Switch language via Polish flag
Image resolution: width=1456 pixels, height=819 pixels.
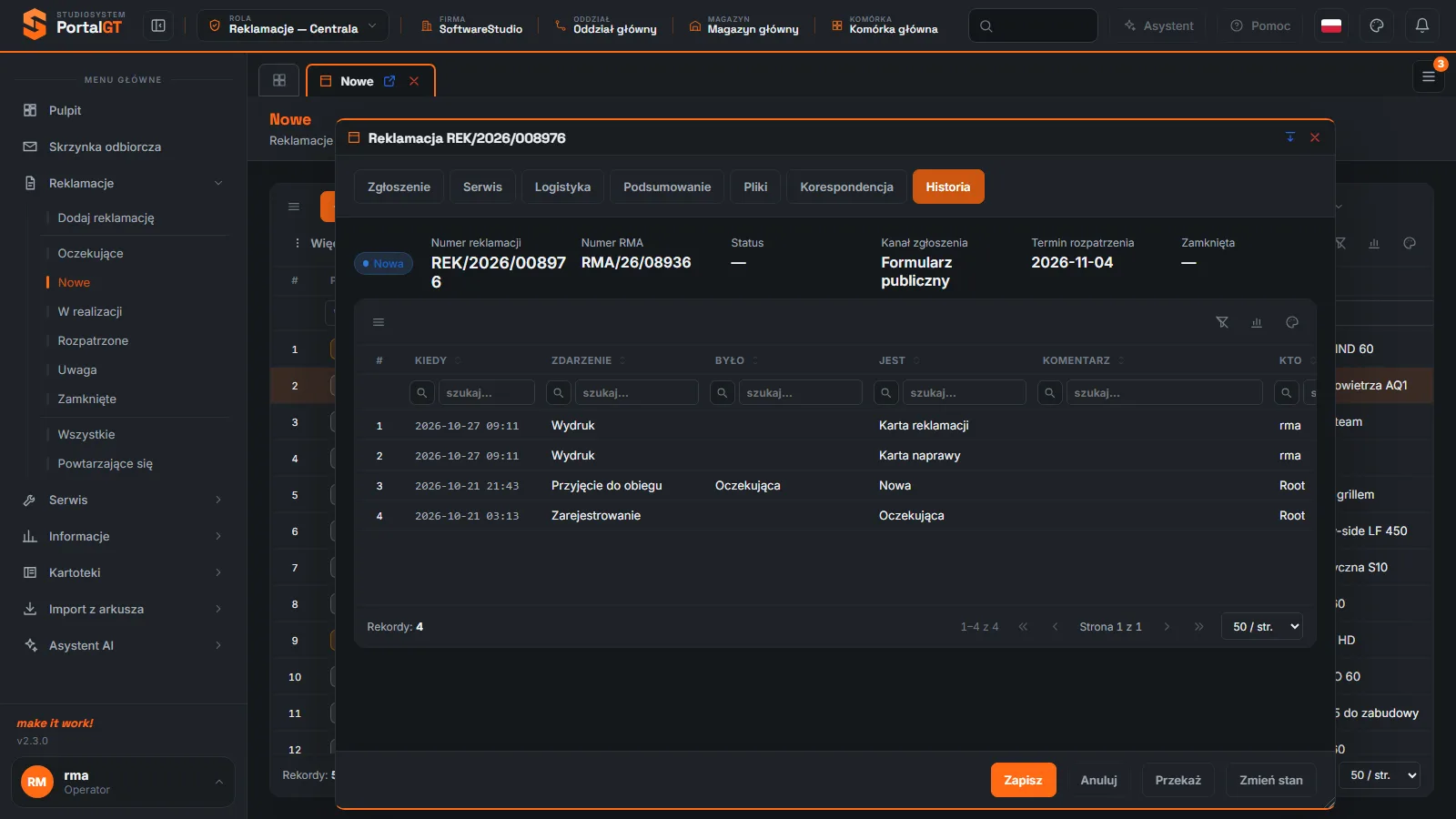1331,25
